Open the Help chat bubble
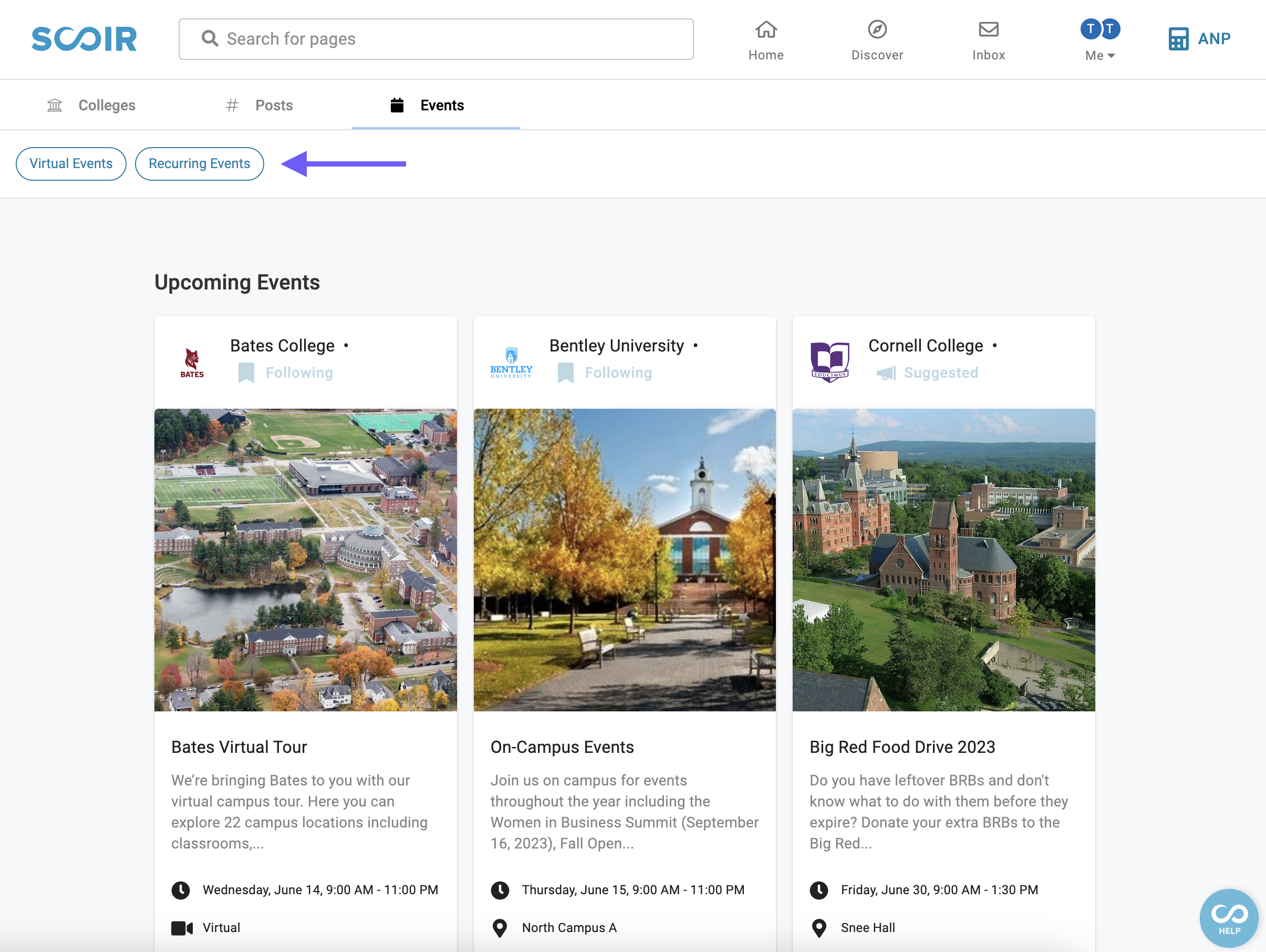1266x952 pixels. click(x=1228, y=918)
